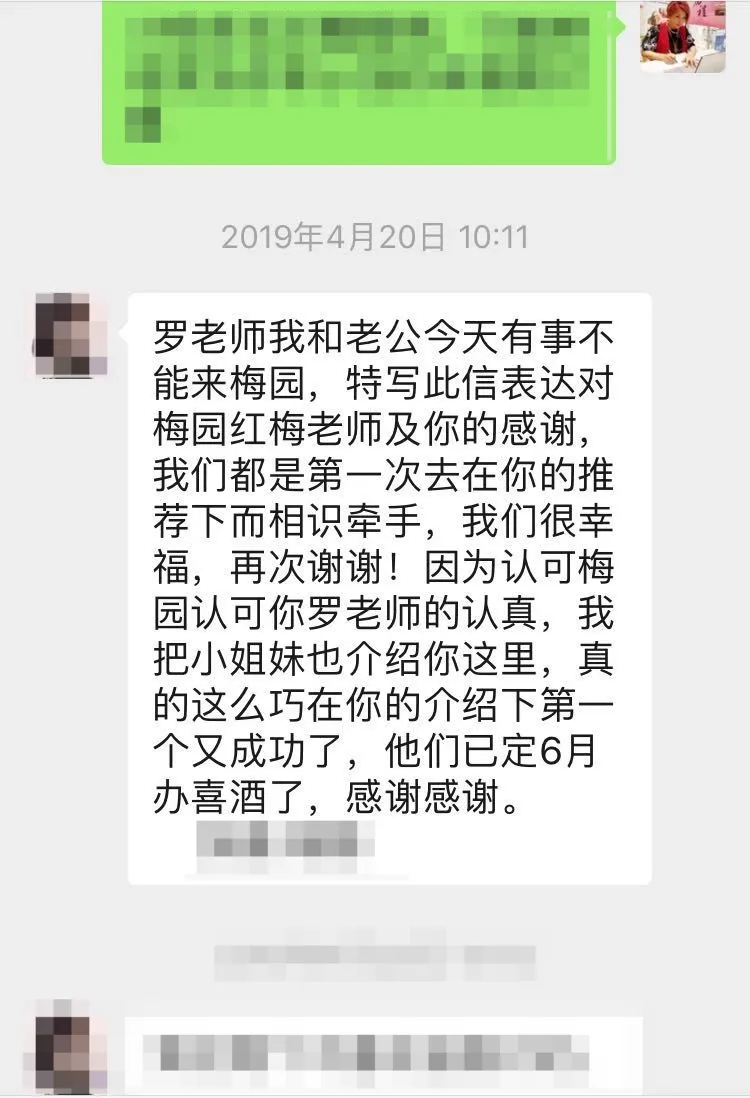Image resolution: width=750 pixels, height=1098 pixels.
Task: Open the red-haired woman's avatar profile
Action: coord(682,36)
